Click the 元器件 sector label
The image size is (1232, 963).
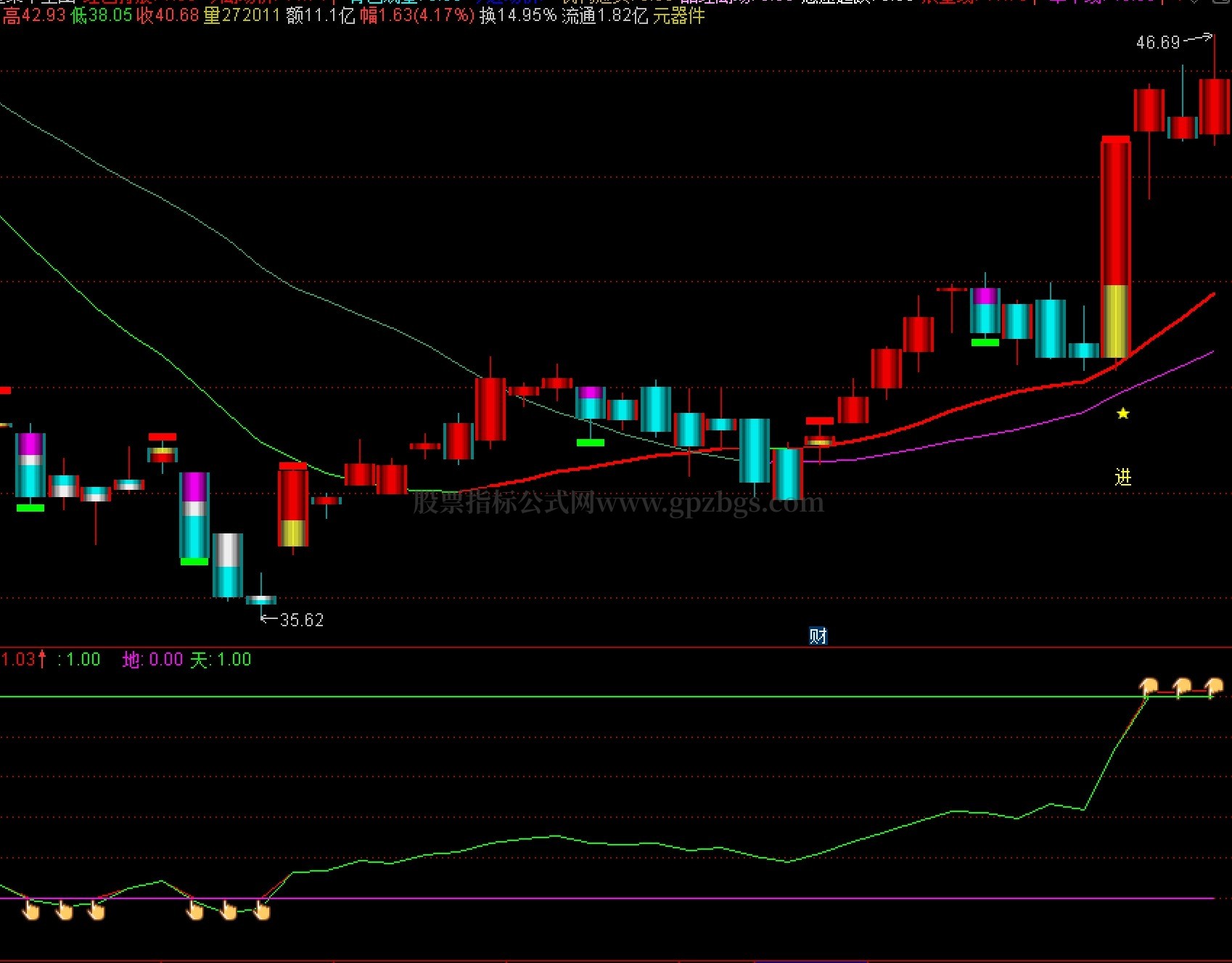click(679, 15)
